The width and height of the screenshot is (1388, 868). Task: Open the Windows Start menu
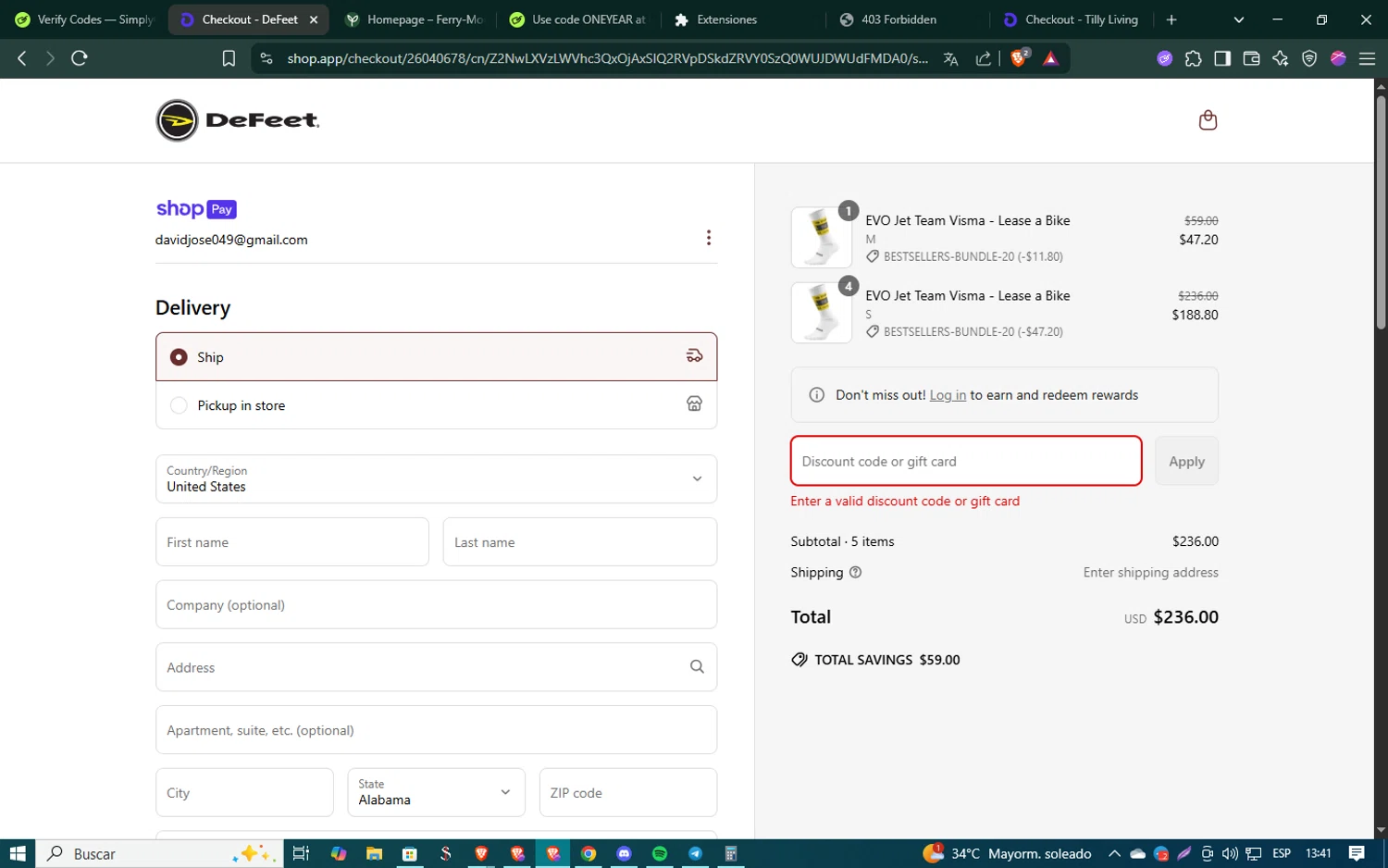(x=18, y=853)
